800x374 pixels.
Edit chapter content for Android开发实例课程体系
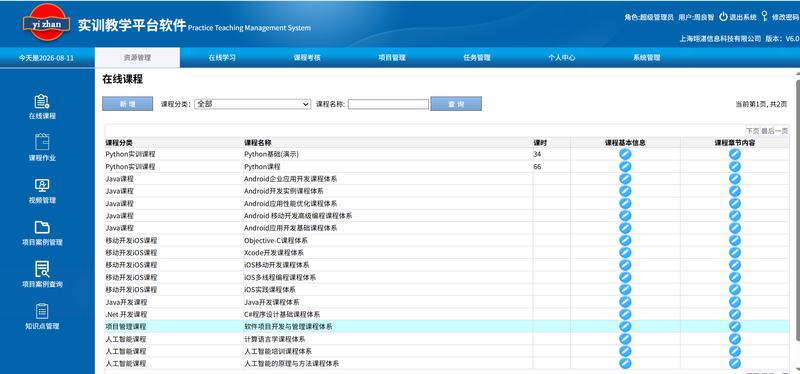point(735,191)
